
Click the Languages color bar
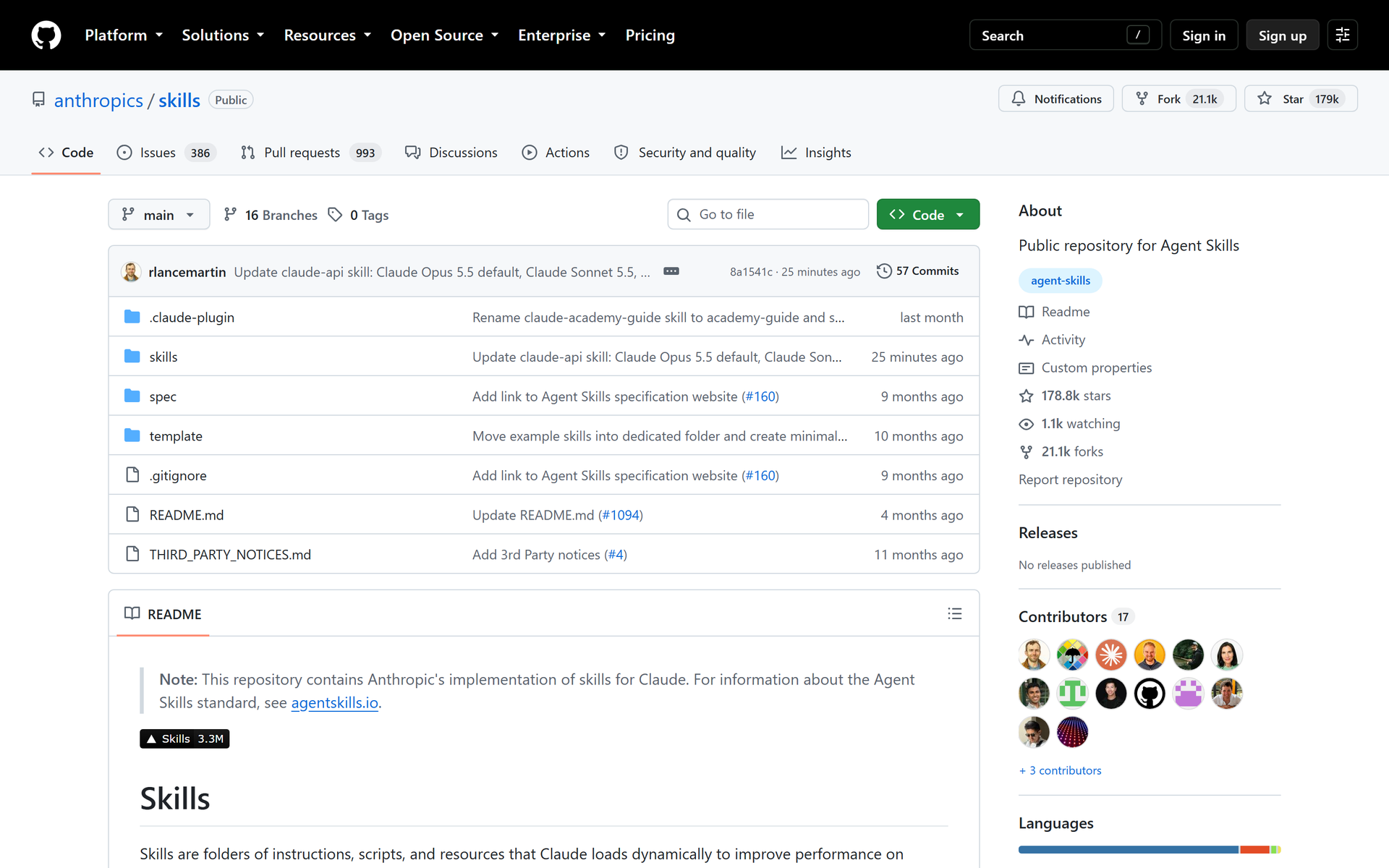pyautogui.click(x=1150, y=849)
